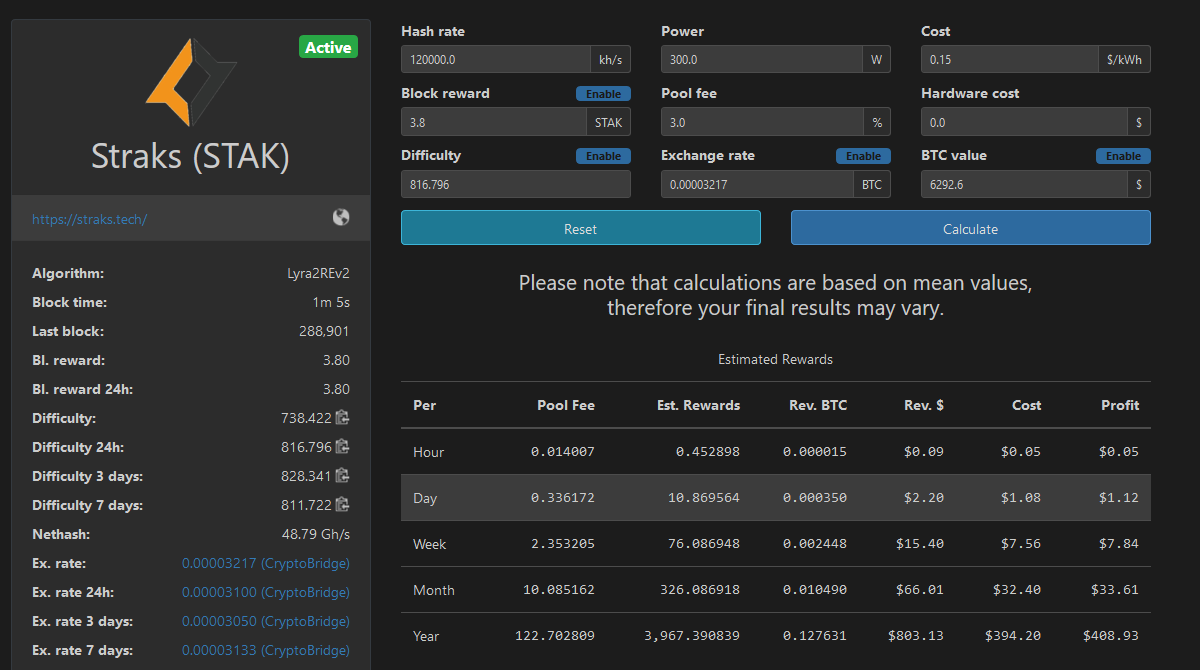Click the Straks logo image
Viewport: 1200px width, 670px height.
(191, 82)
